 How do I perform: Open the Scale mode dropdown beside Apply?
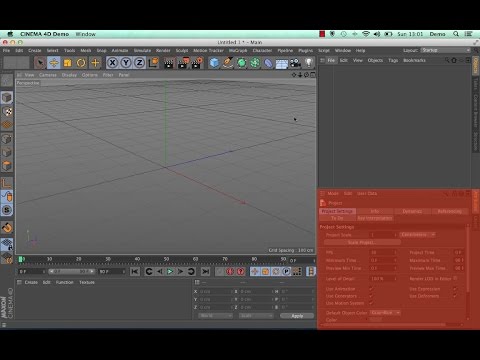coord(256,316)
